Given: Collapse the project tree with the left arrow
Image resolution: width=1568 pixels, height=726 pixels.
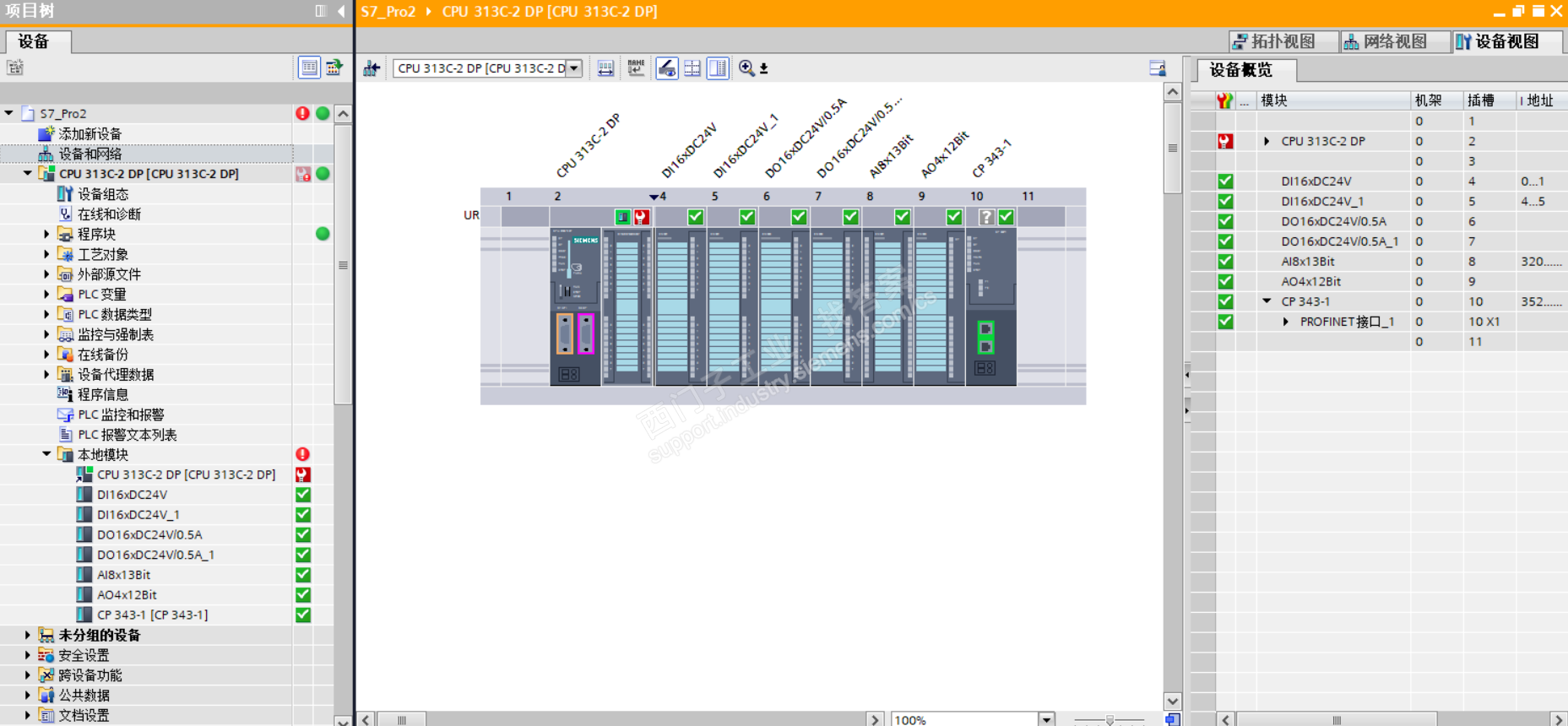Looking at the screenshot, I should coord(341,11).
